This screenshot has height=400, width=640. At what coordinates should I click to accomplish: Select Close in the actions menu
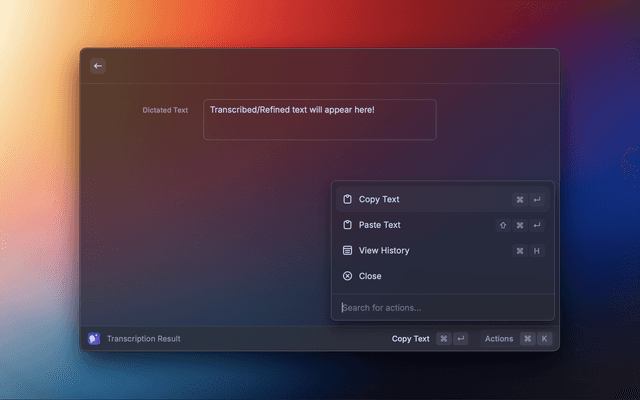tap(370, 276)
